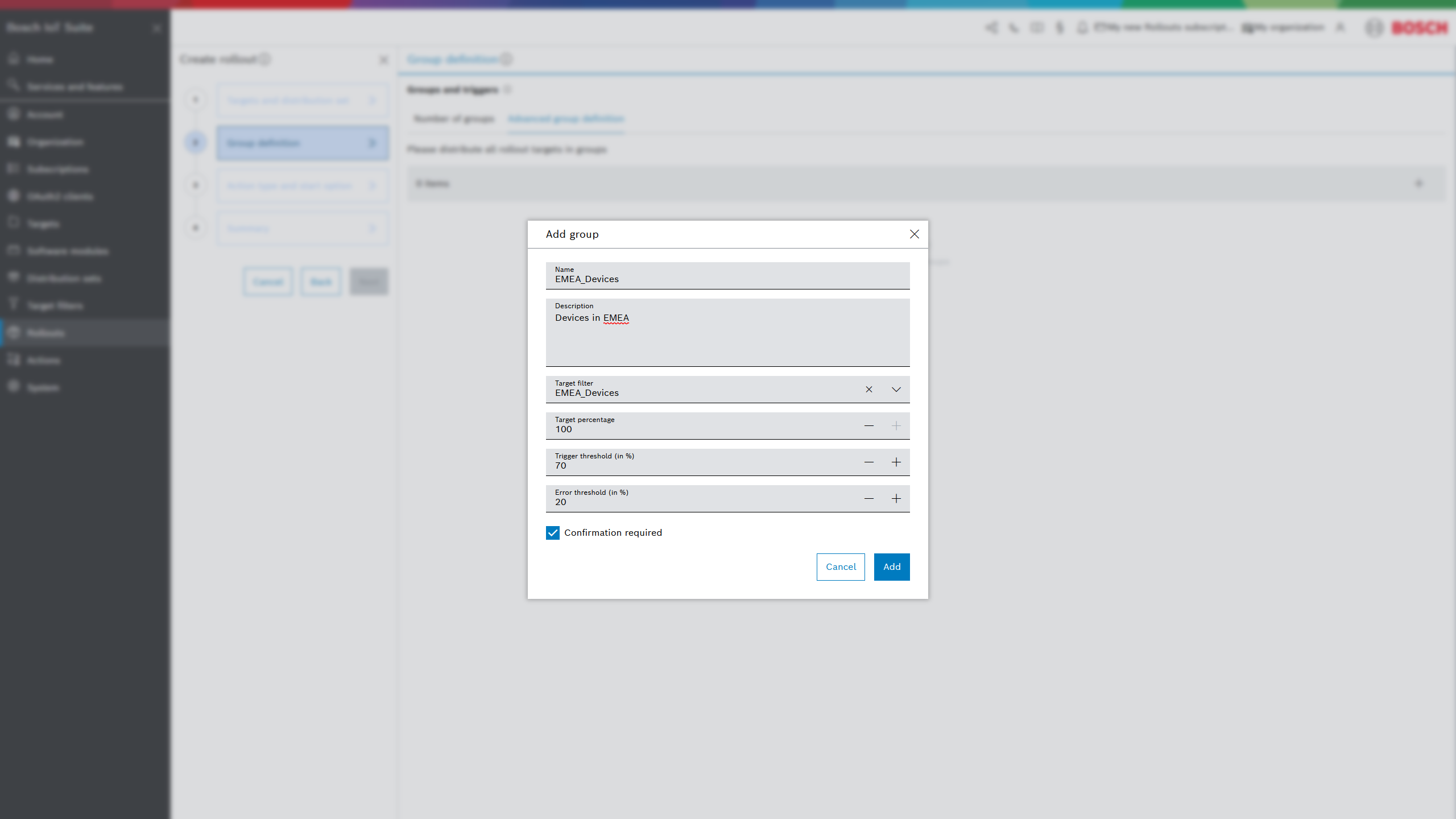Click Add button to confirm group
The height and width of the screenshot is (819, 1456).
(891, 567)
